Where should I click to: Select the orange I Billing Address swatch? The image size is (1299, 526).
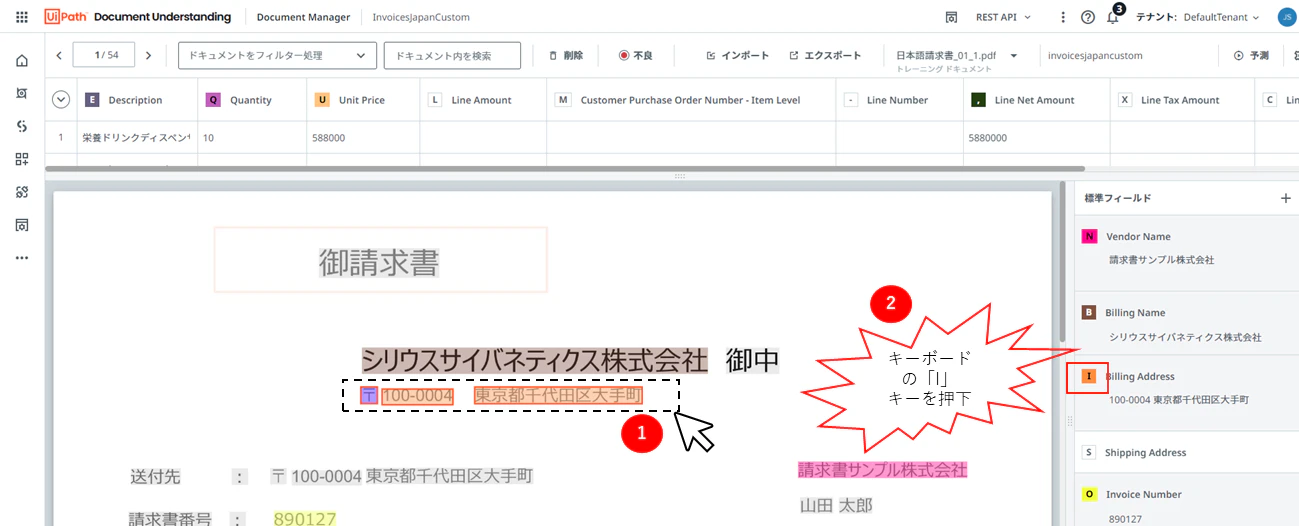pos(1090,376)
